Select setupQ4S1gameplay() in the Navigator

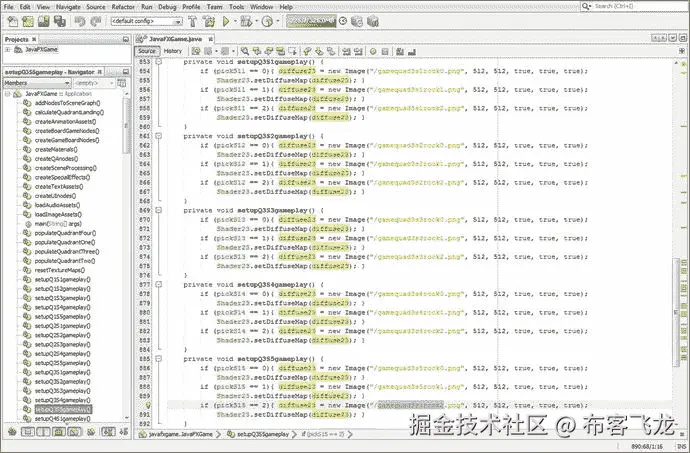tap(62, 419)
